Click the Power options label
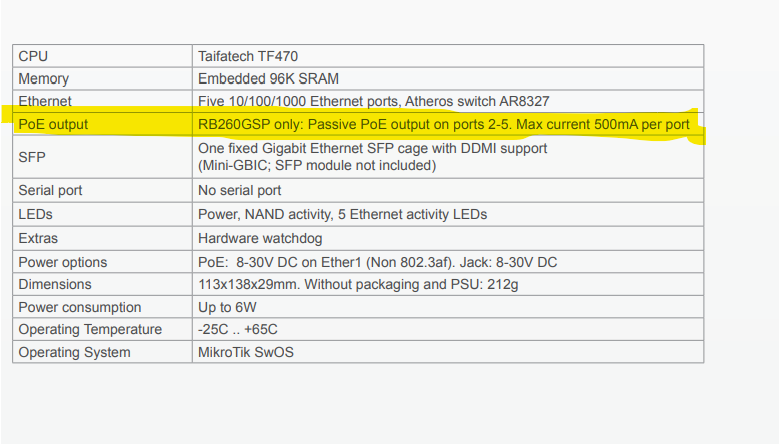779x444 pixels. (x=62, y=262)
